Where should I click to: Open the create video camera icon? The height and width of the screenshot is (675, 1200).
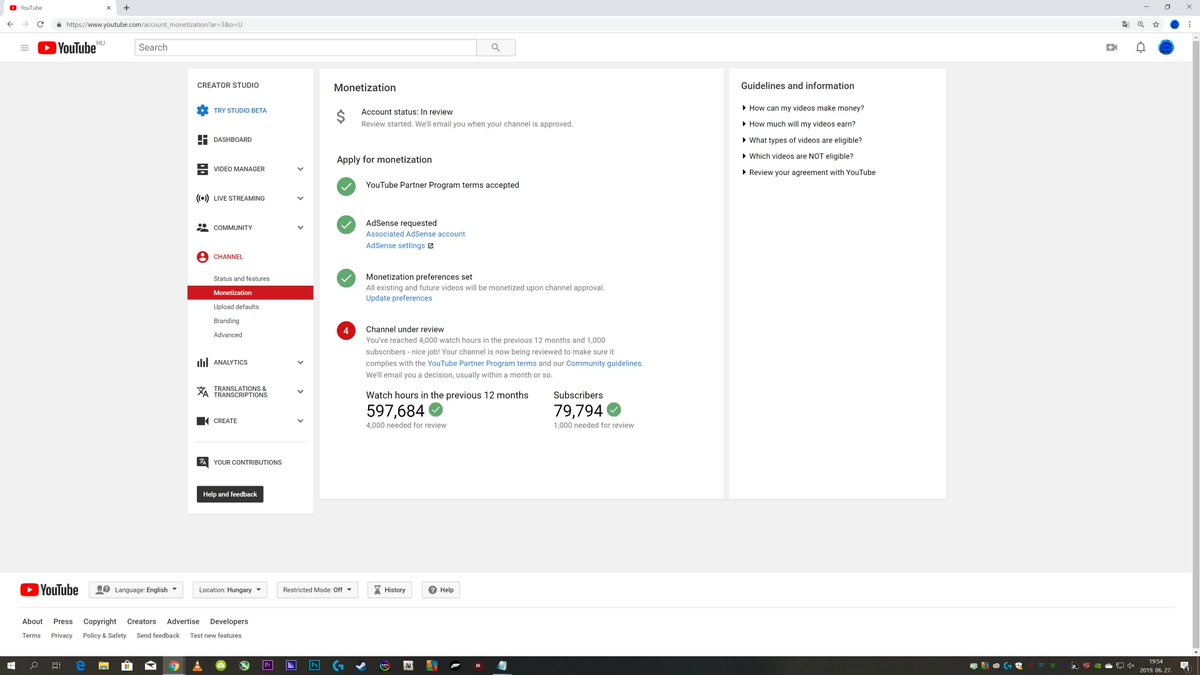(1111, 47)
